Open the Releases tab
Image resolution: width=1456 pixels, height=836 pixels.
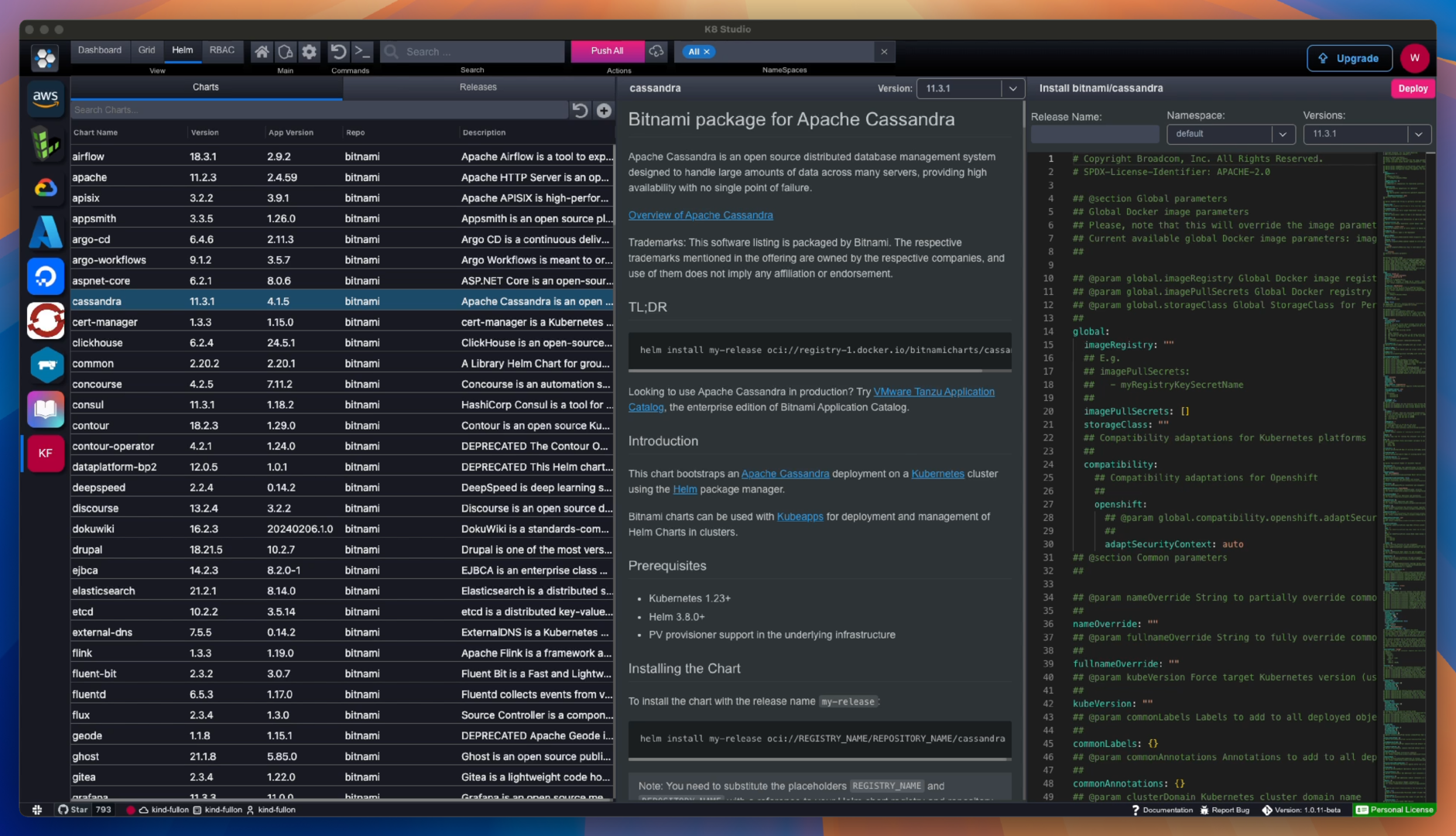click(478, 87)
